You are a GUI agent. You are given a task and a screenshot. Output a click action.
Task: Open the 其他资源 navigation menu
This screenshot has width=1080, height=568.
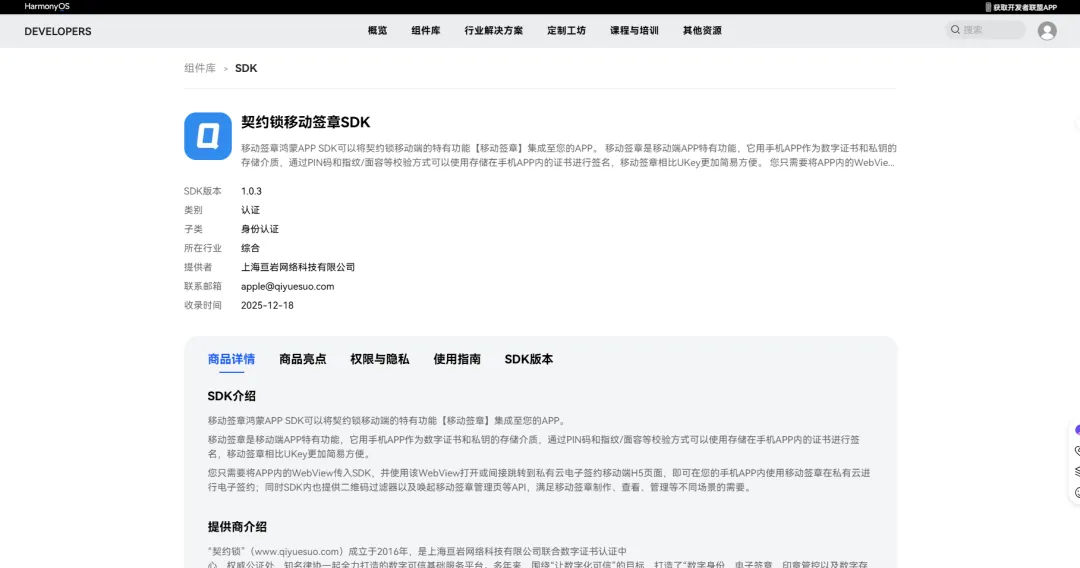703,30
